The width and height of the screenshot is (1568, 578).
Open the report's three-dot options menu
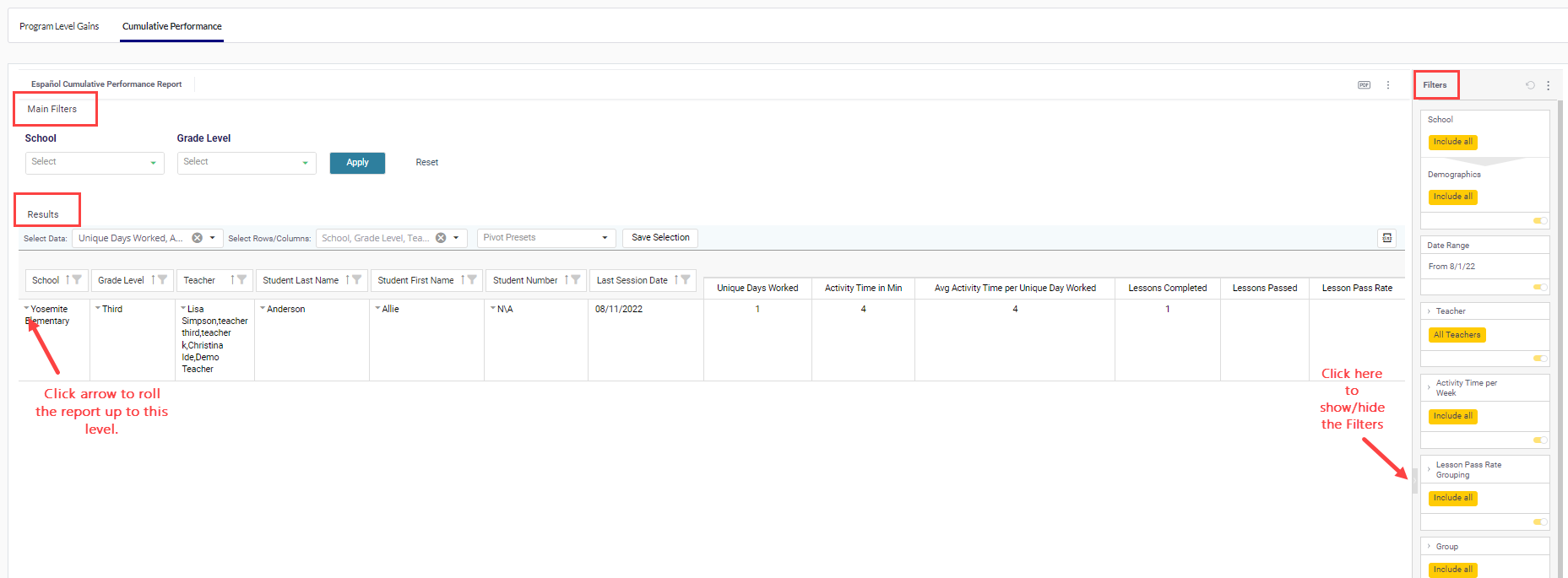(x=1388, y=85)
